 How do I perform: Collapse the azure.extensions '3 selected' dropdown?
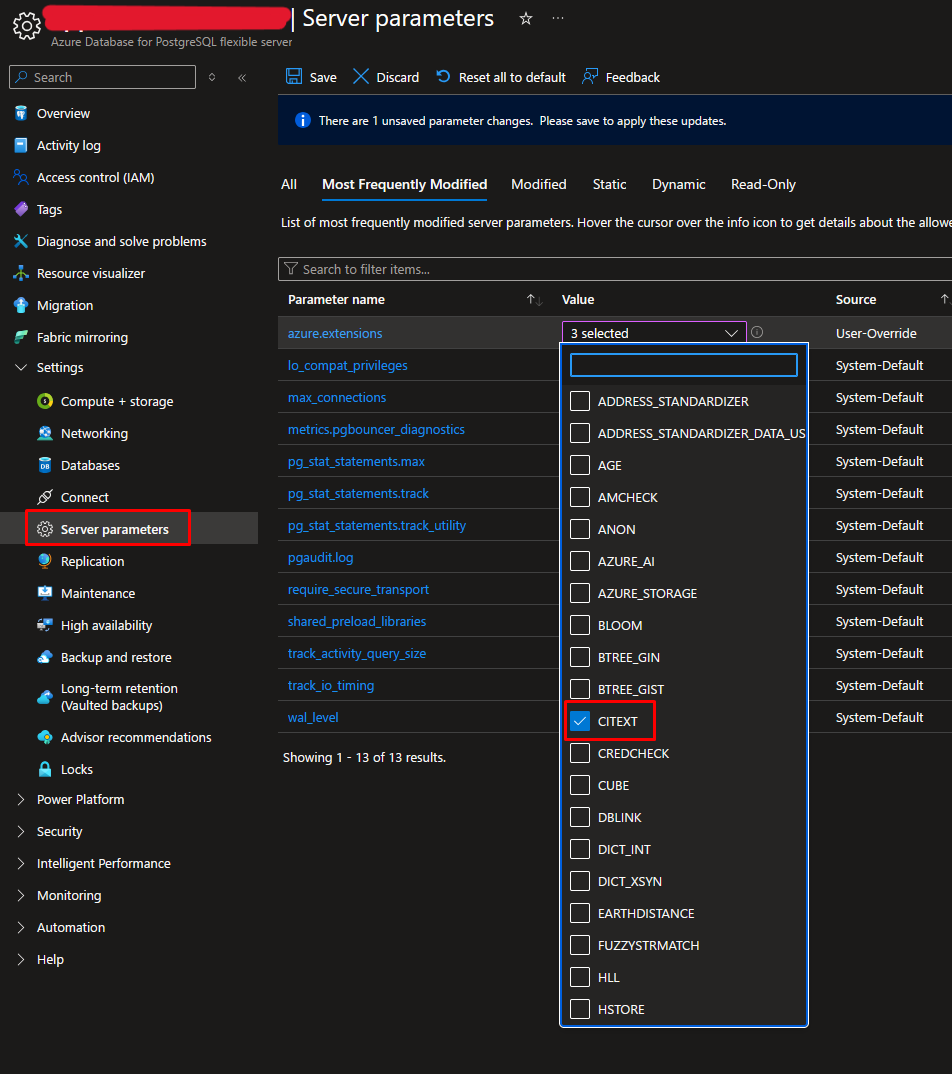click(730, 333)
